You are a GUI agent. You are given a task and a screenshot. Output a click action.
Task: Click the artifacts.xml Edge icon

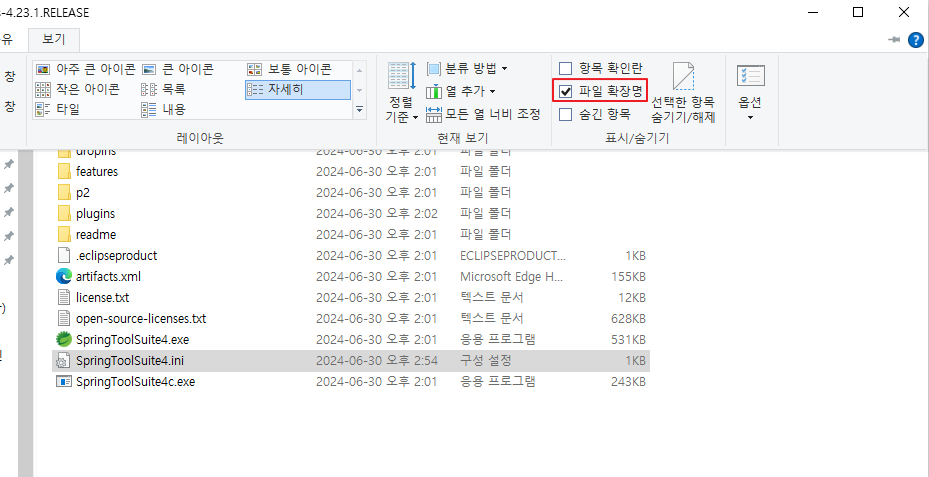click(x=63, y=276)
